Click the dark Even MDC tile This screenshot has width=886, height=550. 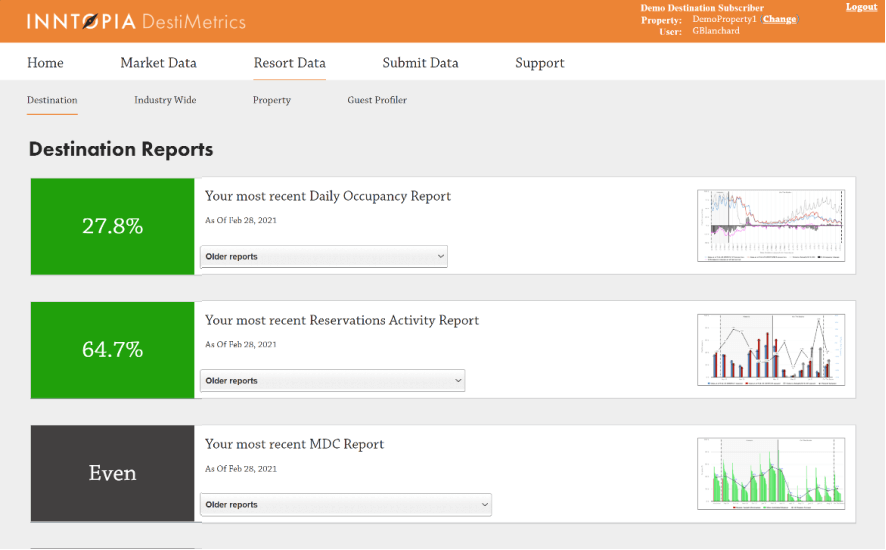tap(112, 473)
